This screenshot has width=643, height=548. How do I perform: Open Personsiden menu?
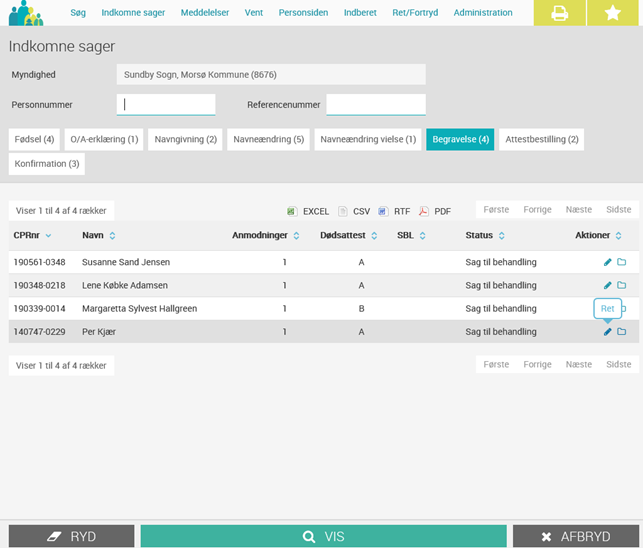[x=303, y=13]
